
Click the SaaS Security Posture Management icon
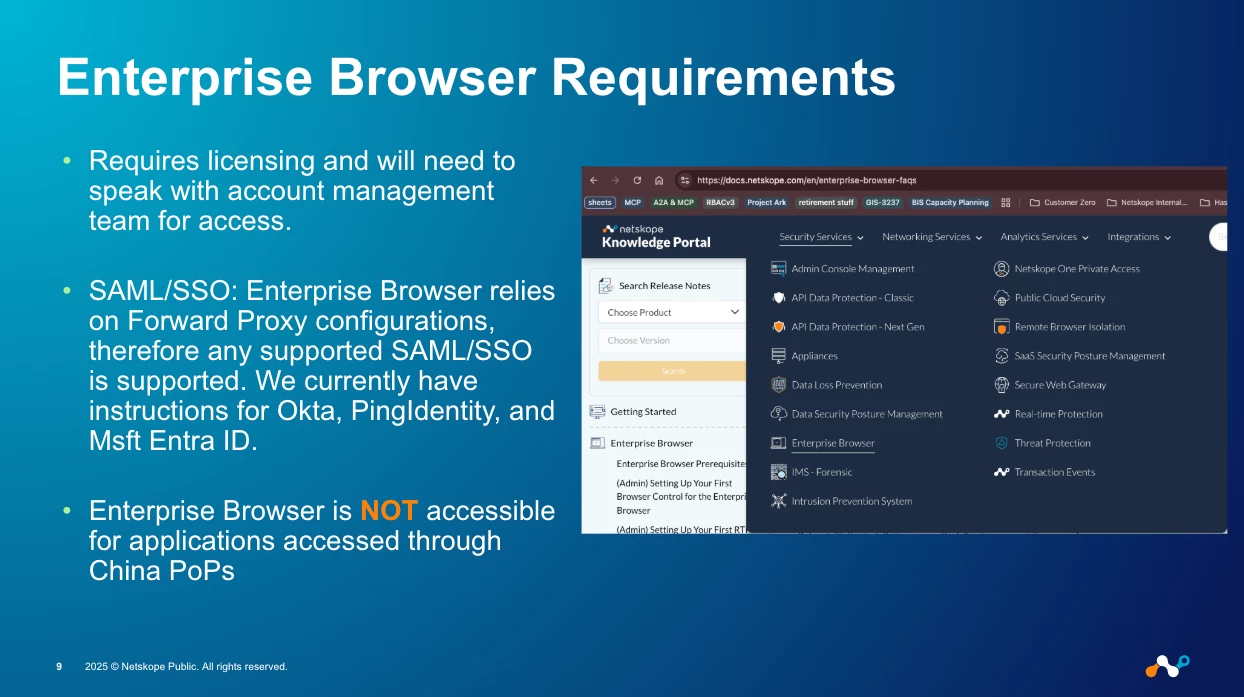(1001, 356)
